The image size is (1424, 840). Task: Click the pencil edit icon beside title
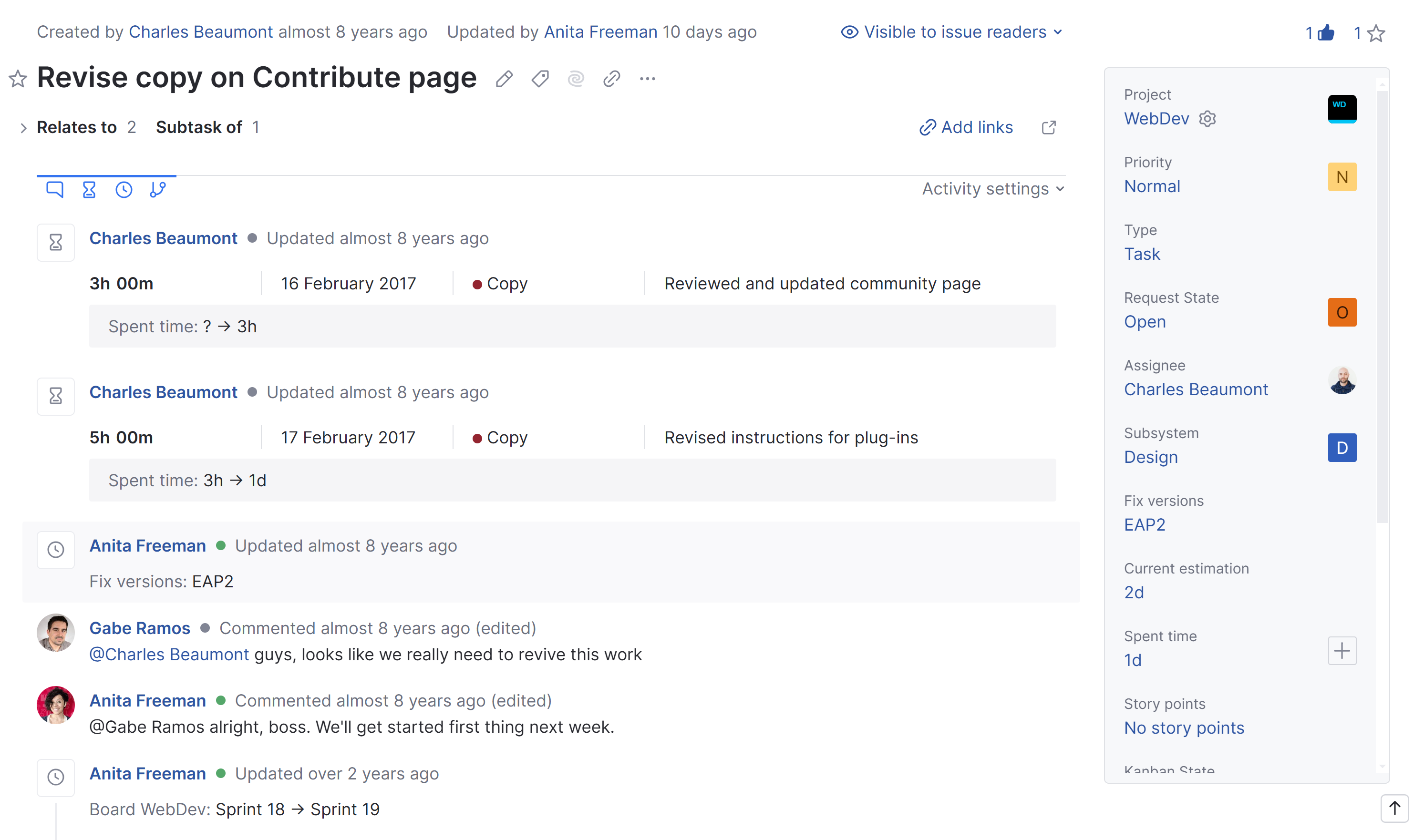click(x=504, y=79)
